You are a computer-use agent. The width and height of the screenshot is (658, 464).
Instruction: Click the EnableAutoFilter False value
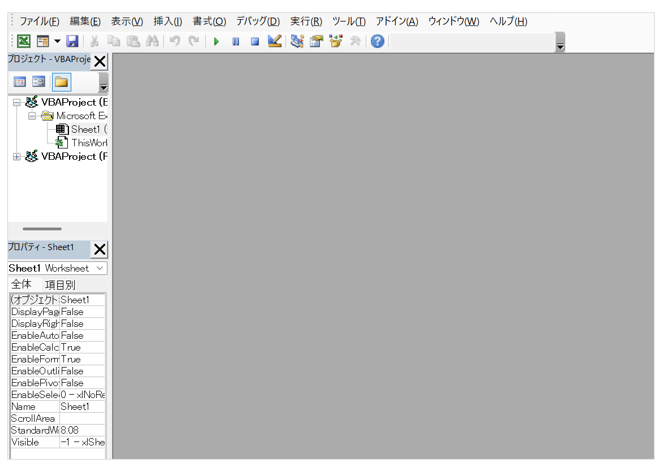point(82,335)
